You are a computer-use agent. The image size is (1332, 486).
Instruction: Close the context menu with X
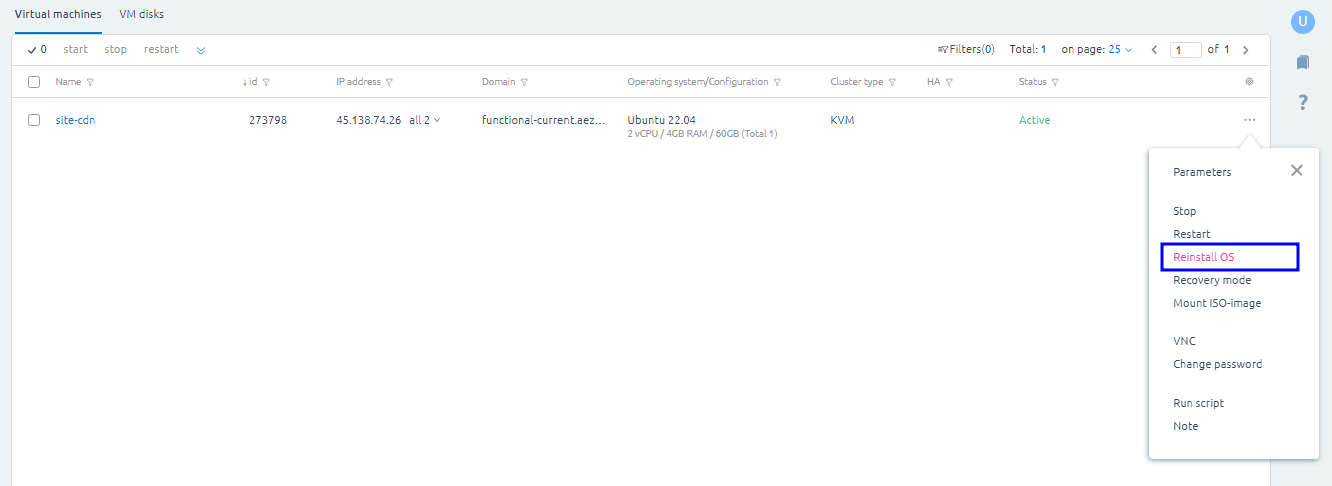[1296, 171]
